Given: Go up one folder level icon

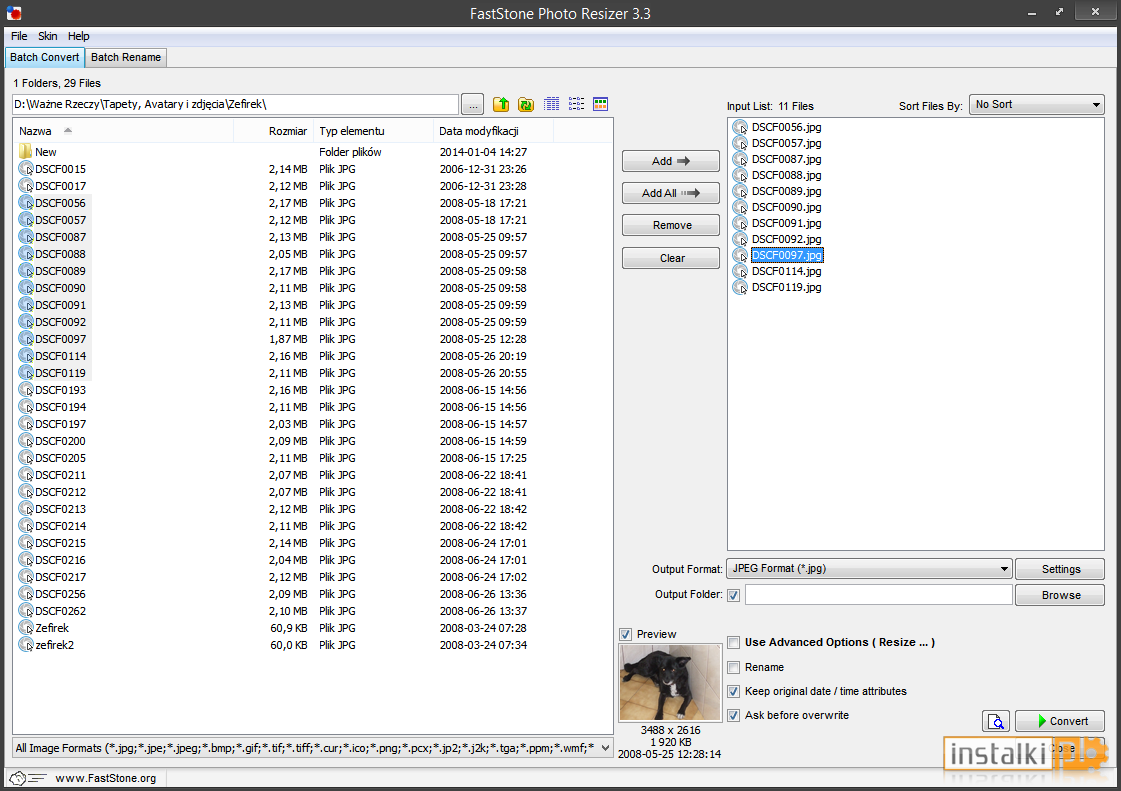Looking at the screenshot, I should point(501,104).
